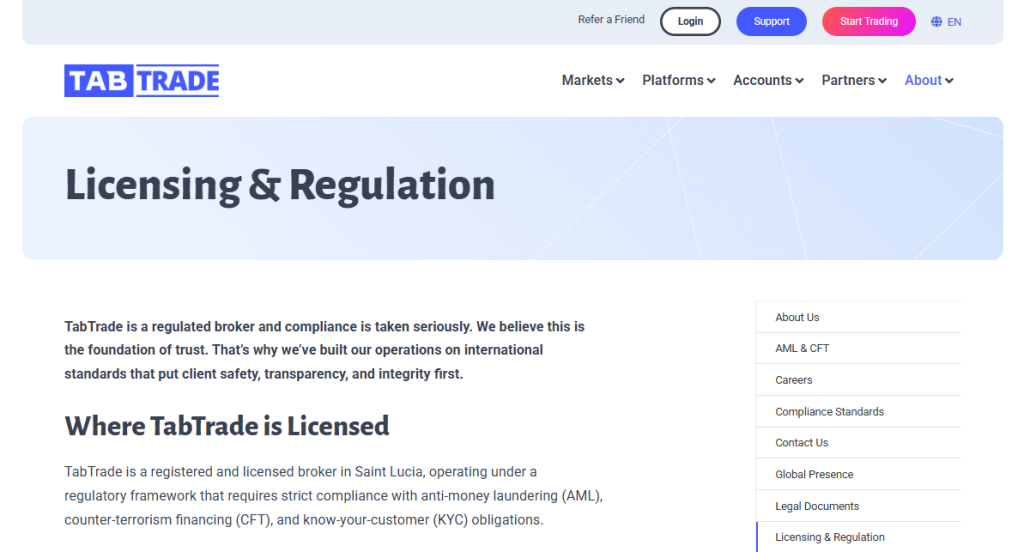
Task: Open Legal Documents in the sidebar
Action: [817, 506]
